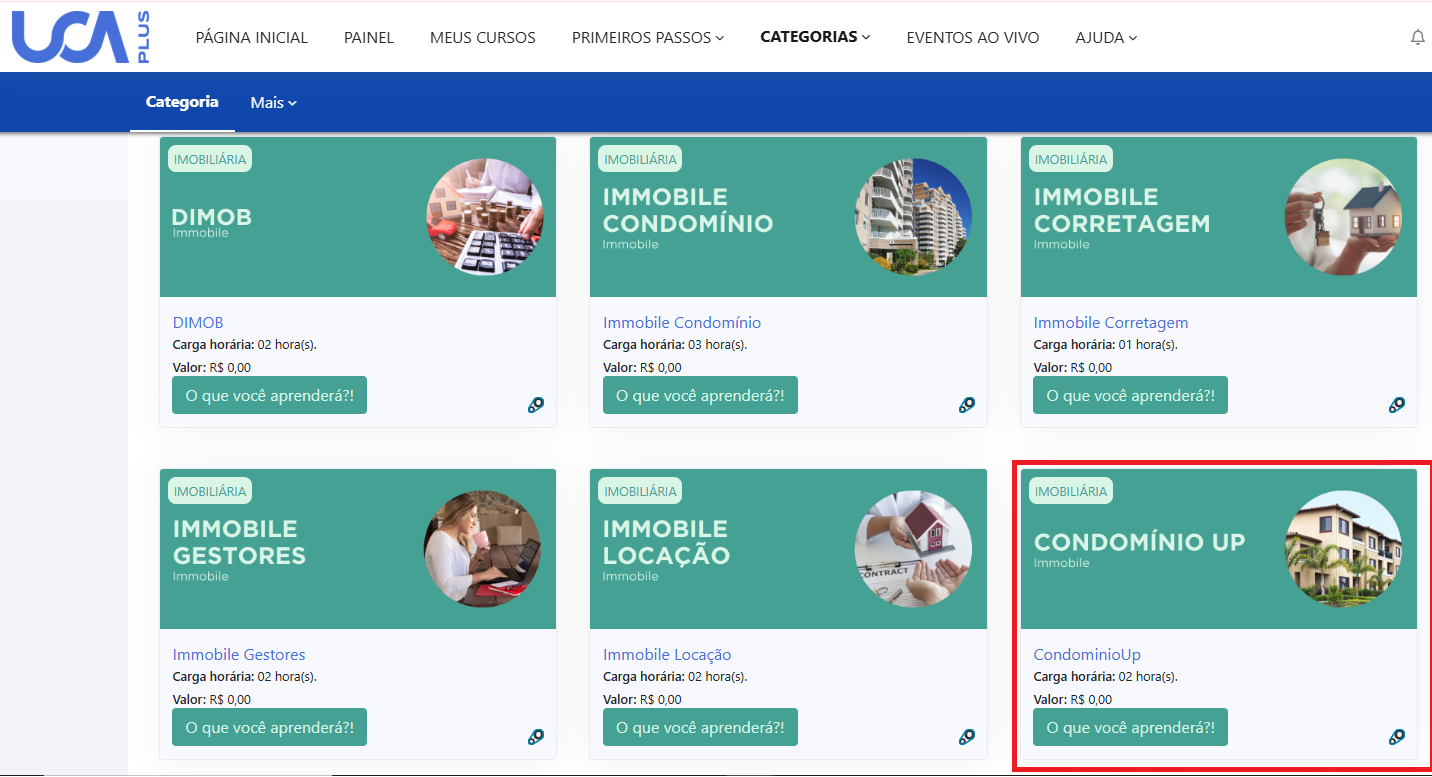
Task: Click 'Carga horária' line under Immobile Gestores
Action: [245, 677]
